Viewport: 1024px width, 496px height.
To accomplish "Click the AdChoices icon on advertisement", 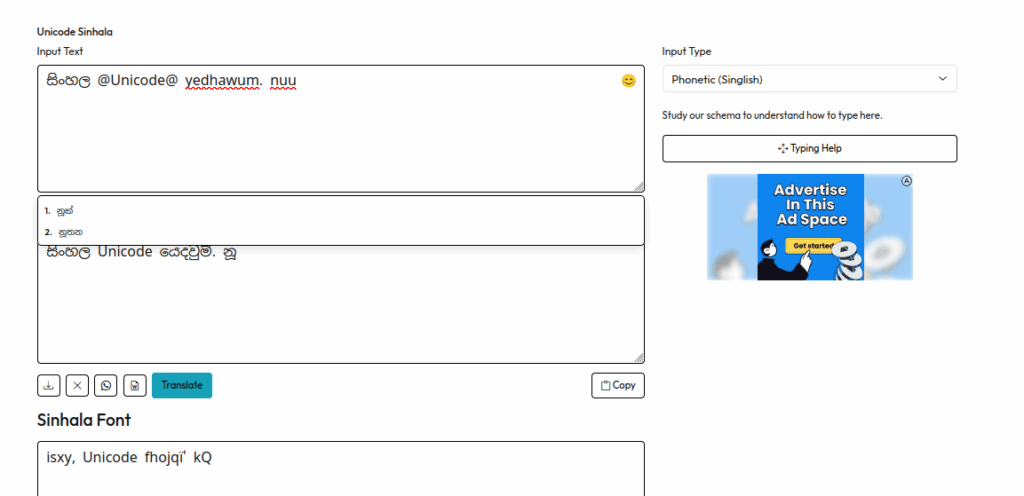I will tap(906, 181).
